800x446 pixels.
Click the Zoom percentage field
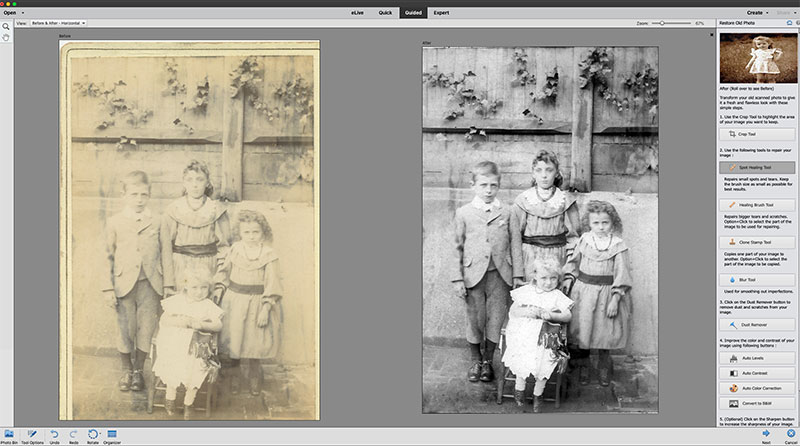(x=699, y=23)
